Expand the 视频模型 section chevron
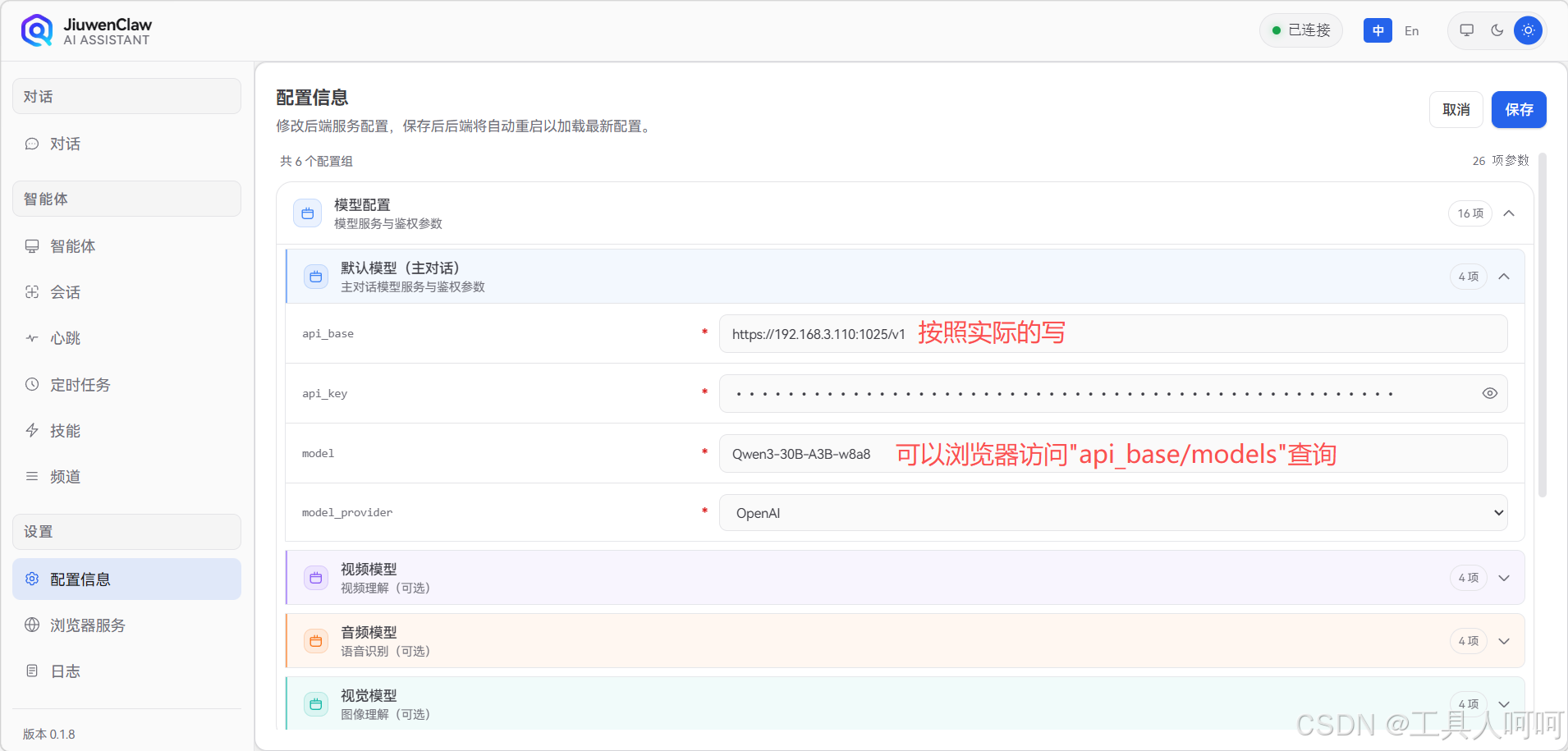Image resolution: width=1568 pixels, height=751 pixels. [1504, 578]
